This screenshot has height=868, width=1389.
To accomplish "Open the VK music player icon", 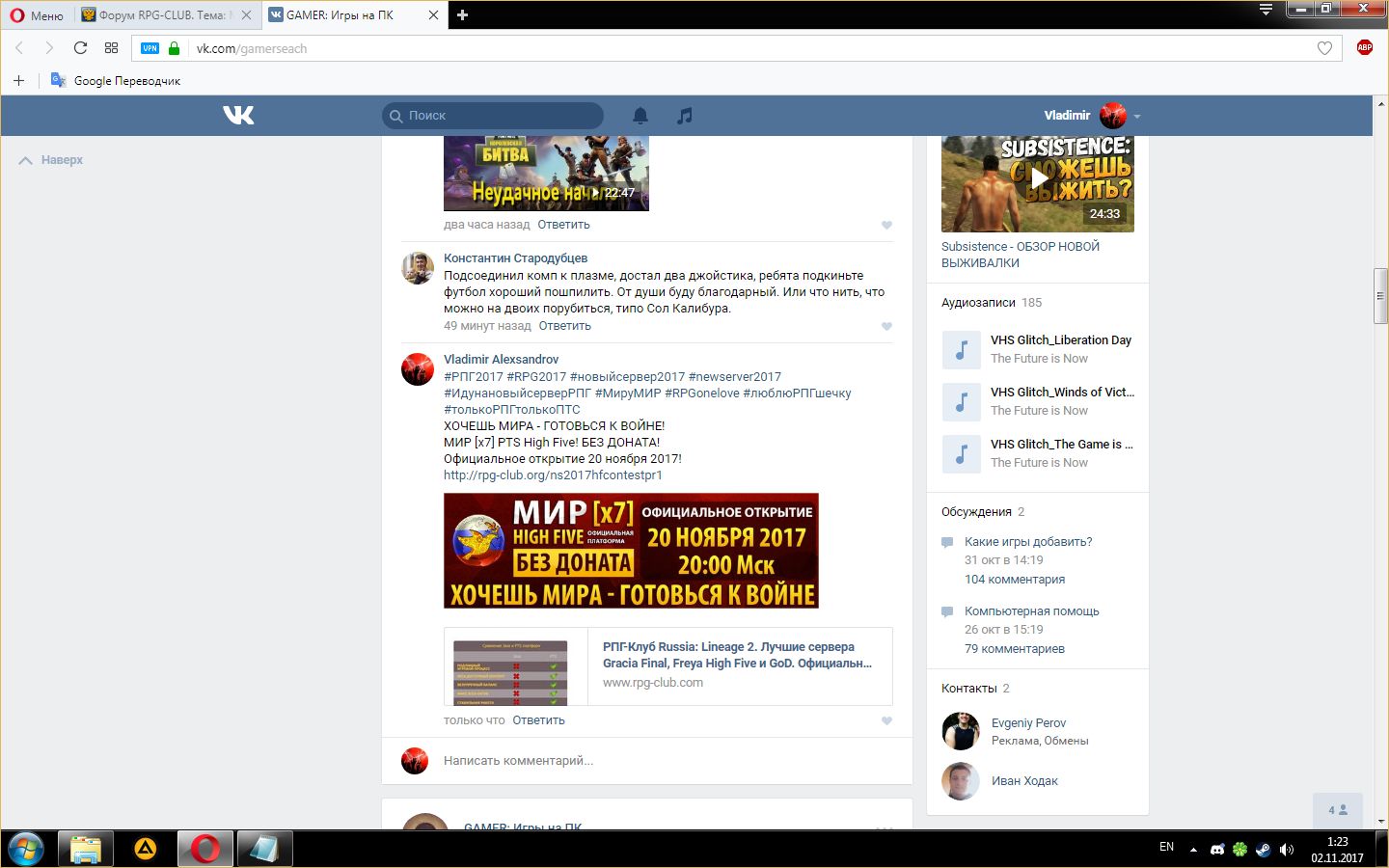I will (685, 116).
